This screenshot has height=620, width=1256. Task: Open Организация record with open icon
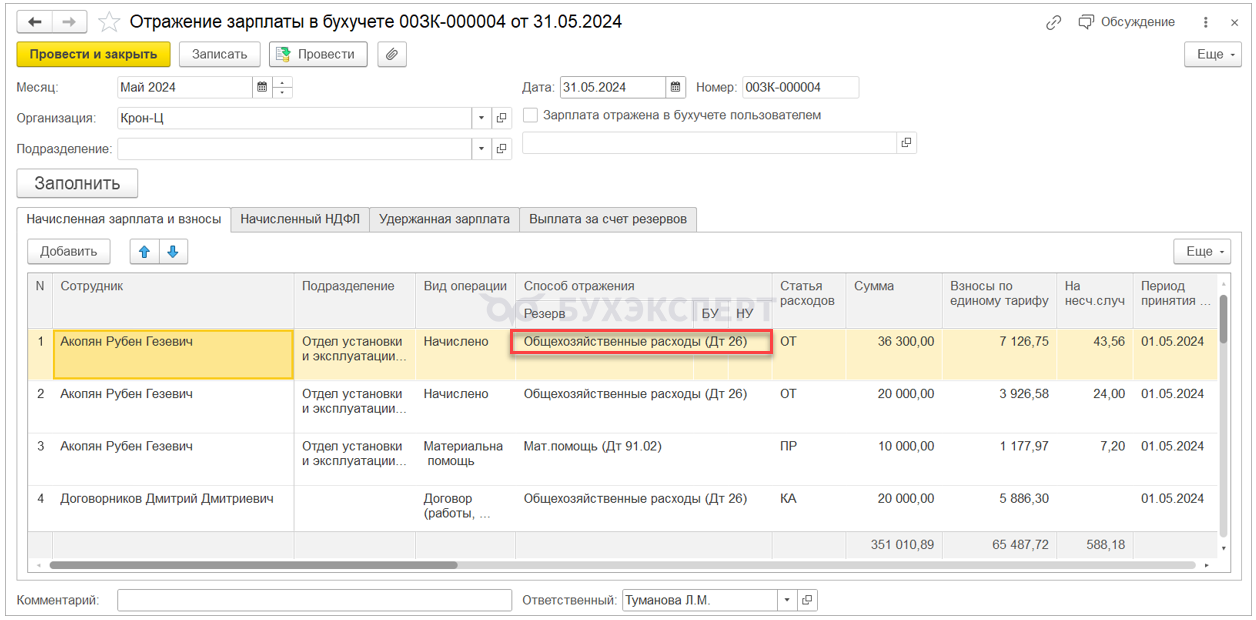click(502, 118)
